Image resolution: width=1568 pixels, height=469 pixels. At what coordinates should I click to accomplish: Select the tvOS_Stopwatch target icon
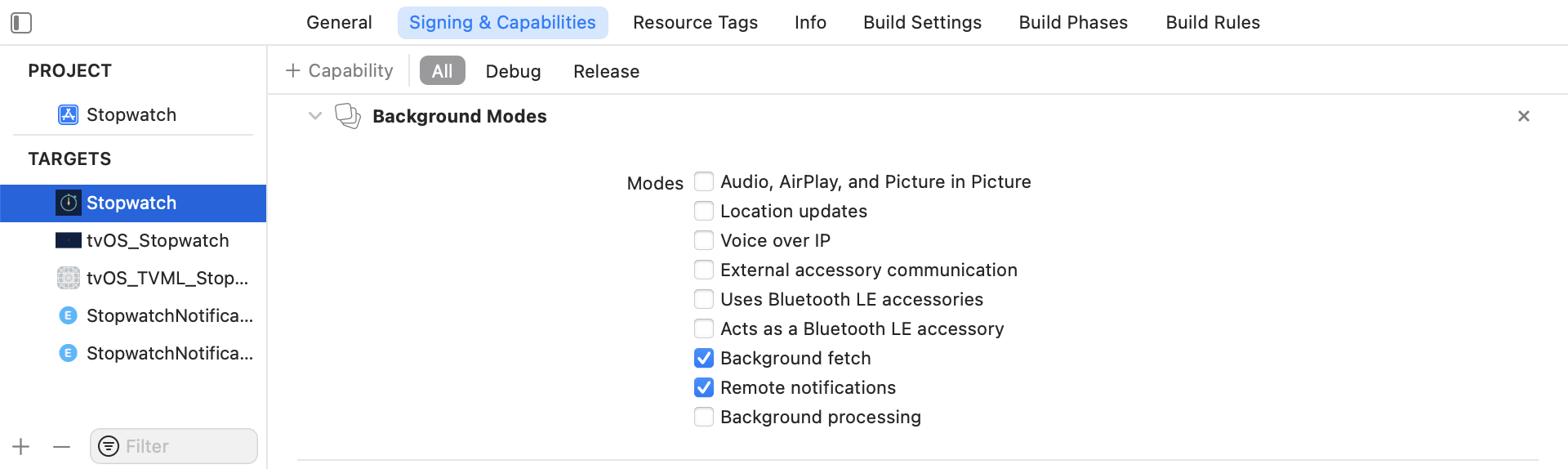(68, 240)
